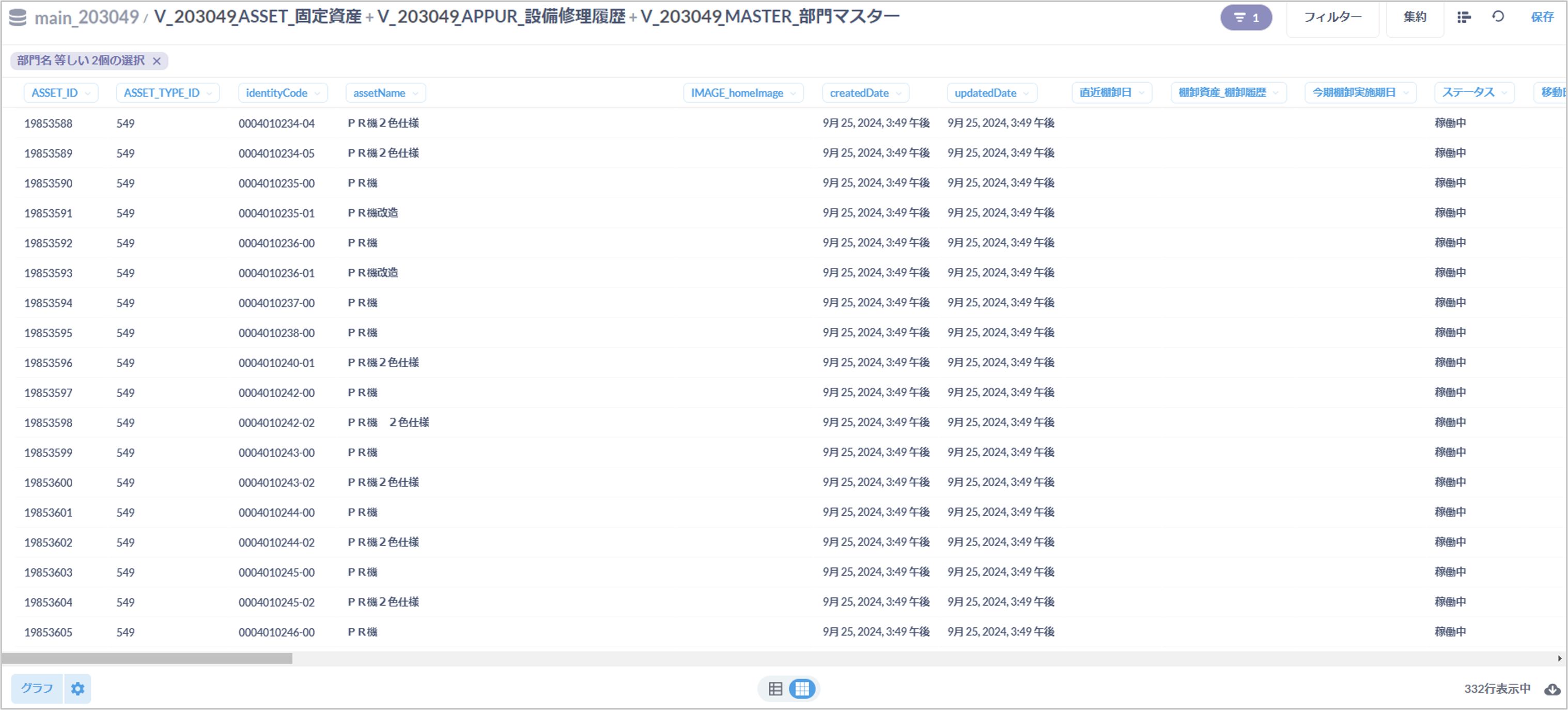This screenshot has width=1568, height=710.
Task: Open assetName column header menu
Action: 385,93
